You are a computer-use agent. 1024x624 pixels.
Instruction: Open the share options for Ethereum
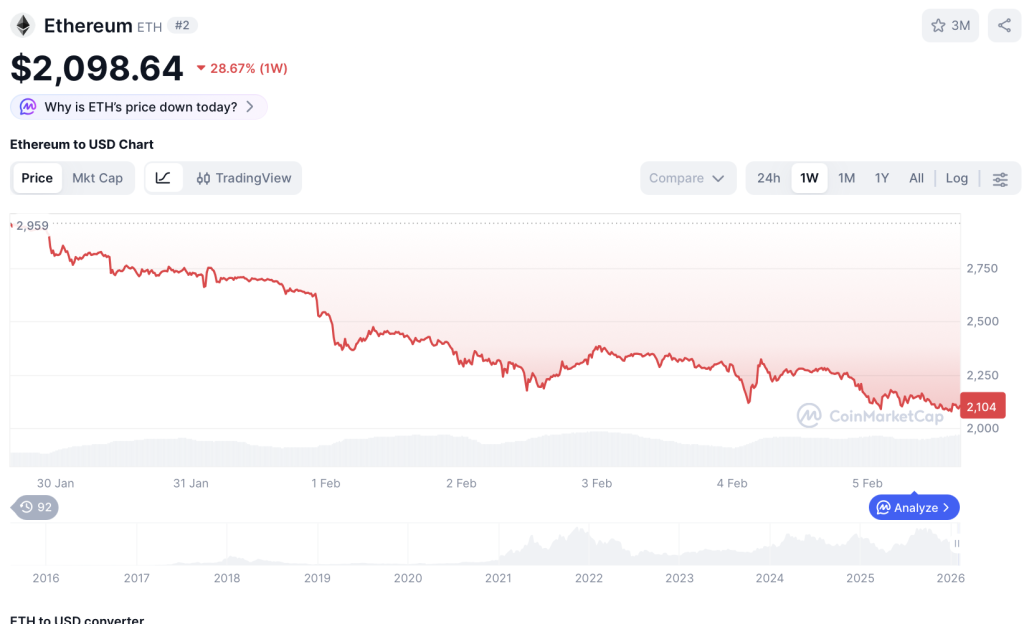click(x=1004, y=25)
